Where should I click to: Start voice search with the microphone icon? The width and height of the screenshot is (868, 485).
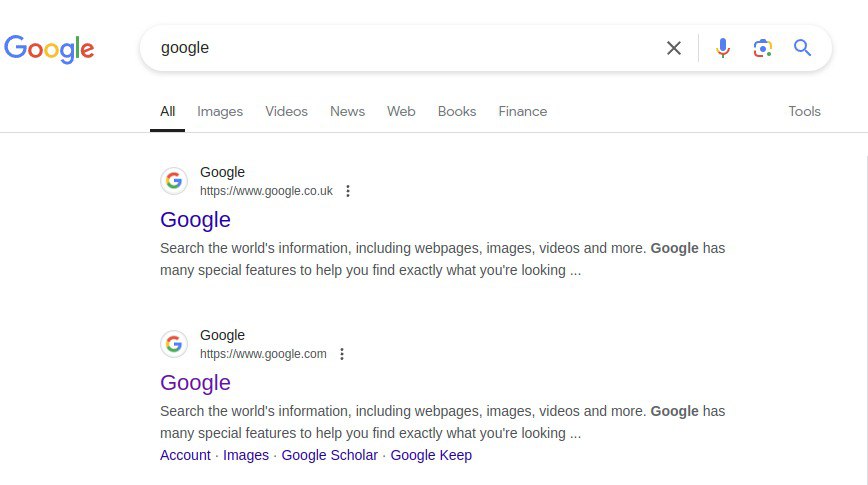[x=722, y=48]
